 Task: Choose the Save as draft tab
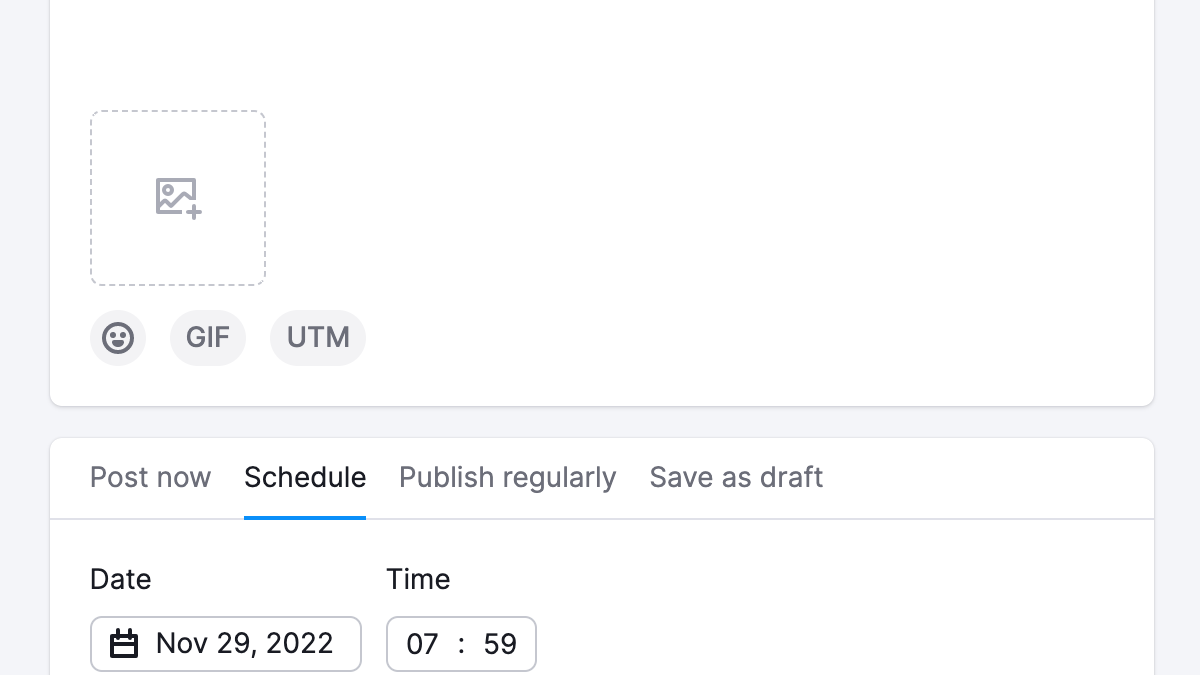736,478
